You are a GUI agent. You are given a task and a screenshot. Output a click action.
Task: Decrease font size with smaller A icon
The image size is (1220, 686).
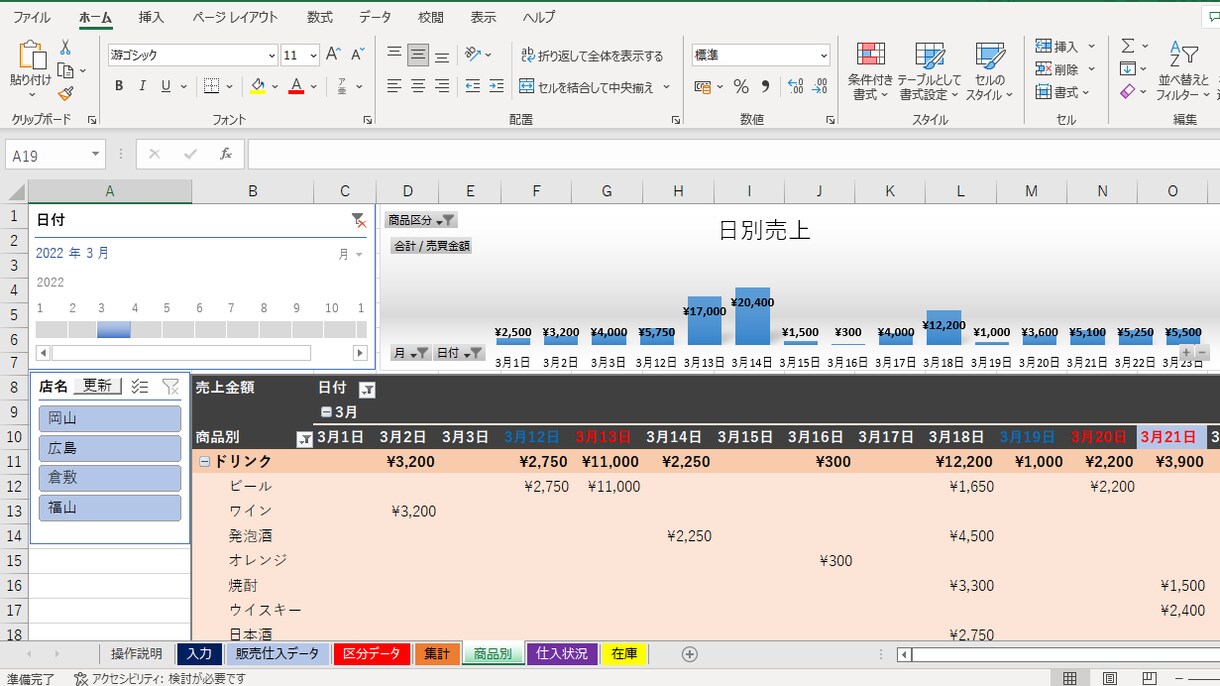(357, 54)
